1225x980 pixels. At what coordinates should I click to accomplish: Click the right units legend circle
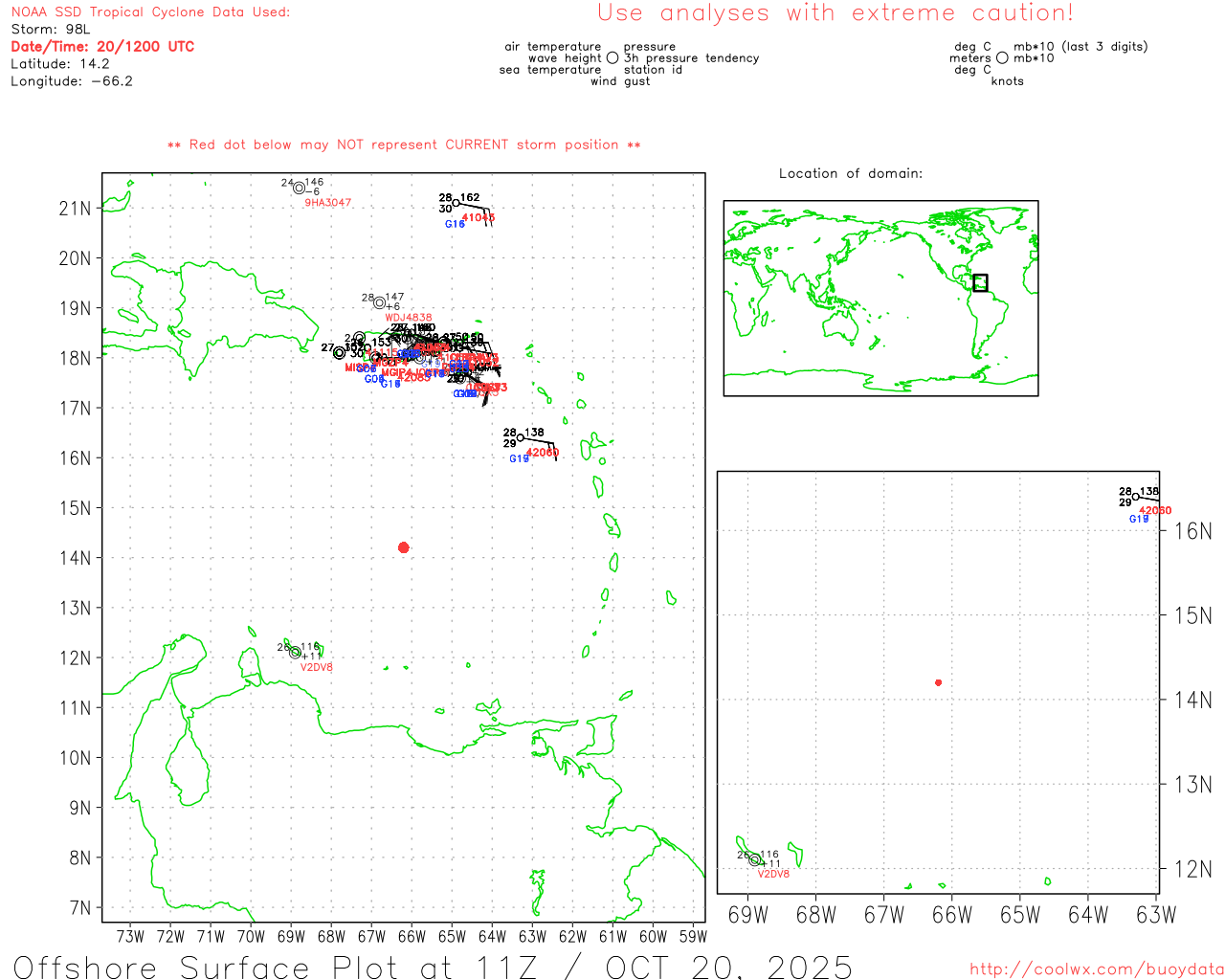point(1002,58)
